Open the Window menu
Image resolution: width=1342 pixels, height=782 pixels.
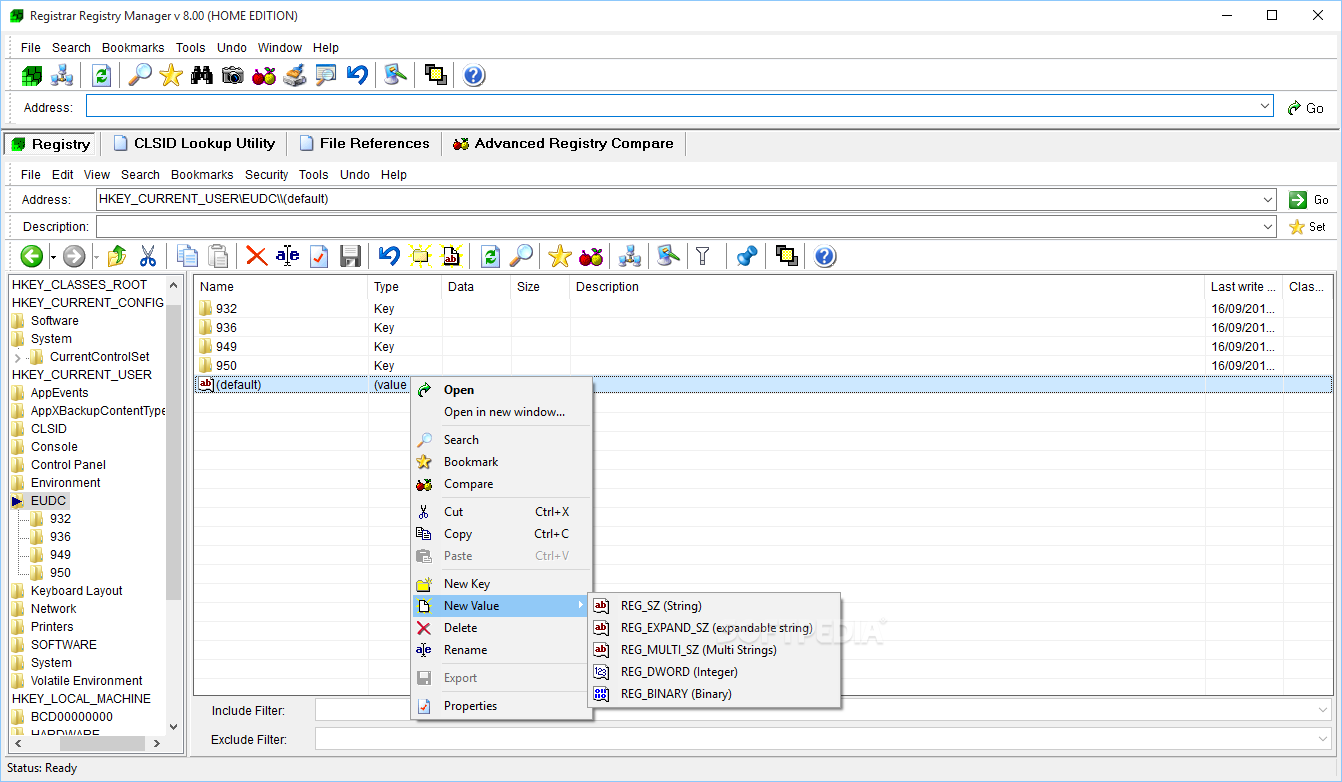tap(280, 47)
